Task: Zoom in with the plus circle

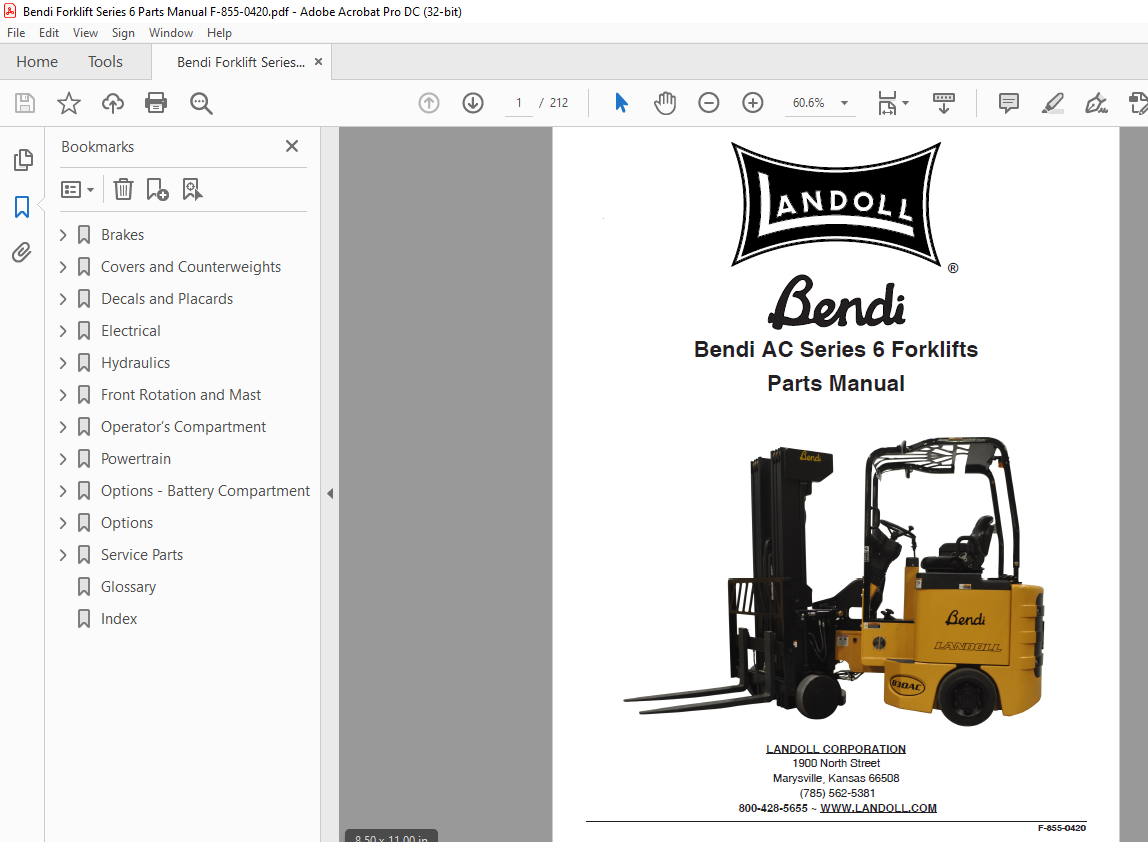Action: point(753,103)
